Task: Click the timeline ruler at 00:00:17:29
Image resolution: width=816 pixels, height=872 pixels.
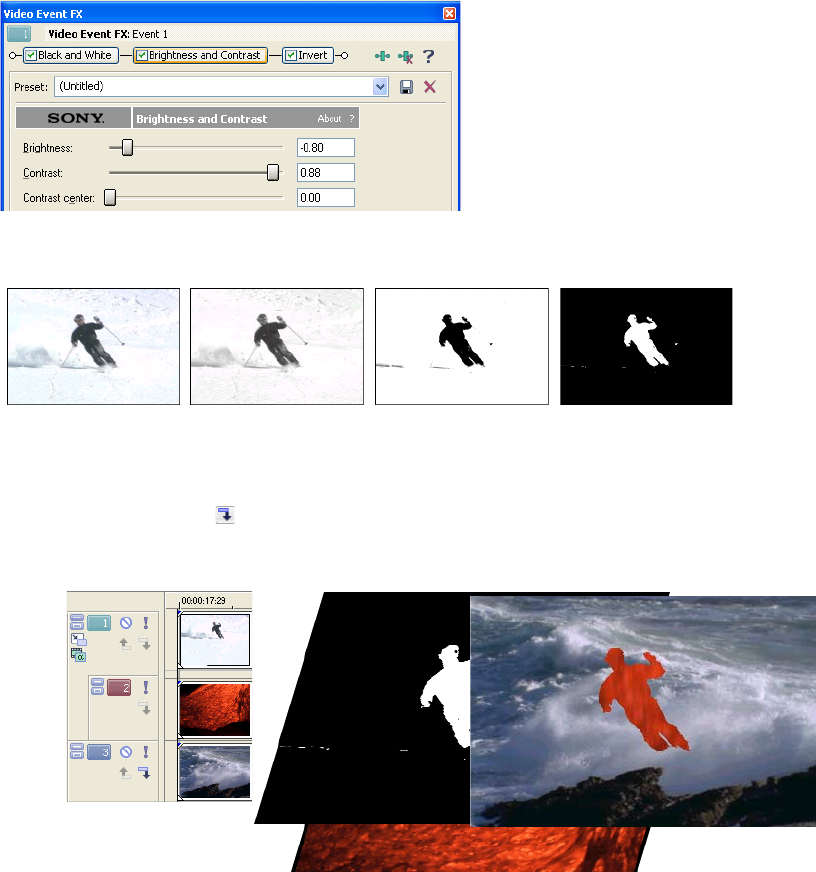Action: (204, 601)
